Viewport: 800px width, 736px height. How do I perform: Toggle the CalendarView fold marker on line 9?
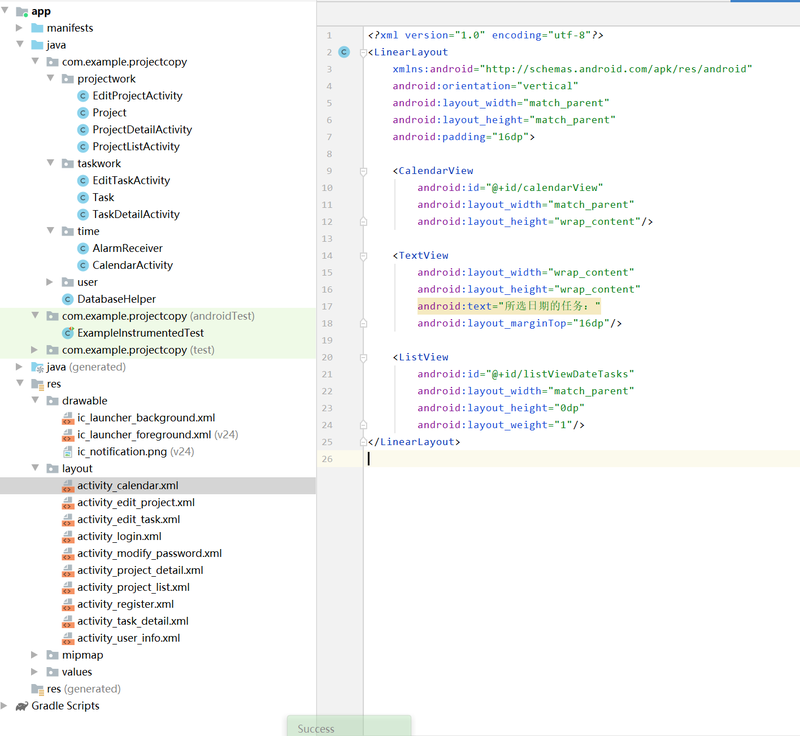[363, 171]
